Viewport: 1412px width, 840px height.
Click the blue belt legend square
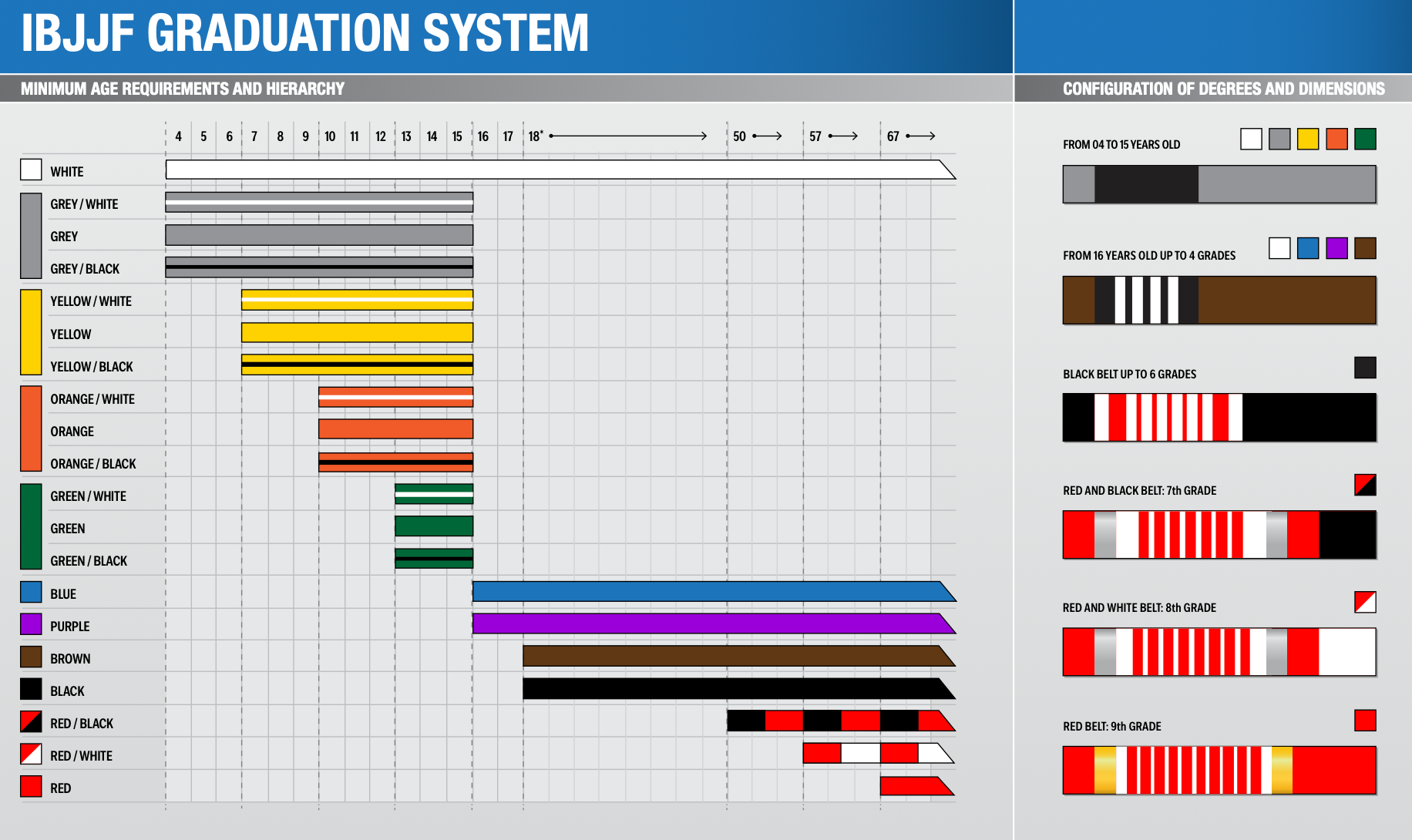click(31, 592)
